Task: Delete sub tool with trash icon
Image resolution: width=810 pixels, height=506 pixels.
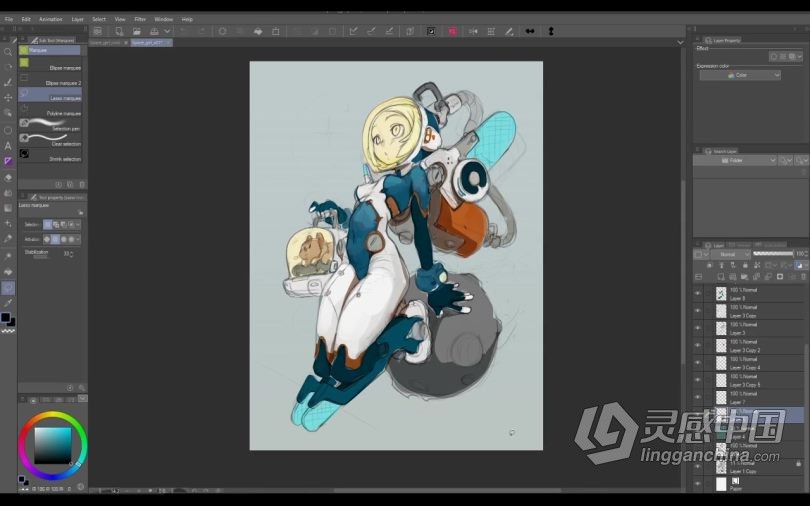Action: click(x=82, y=184)
